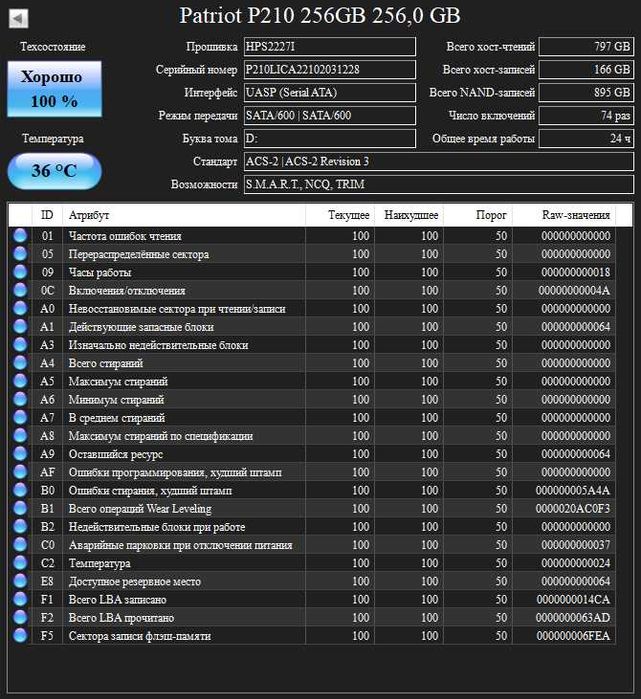Image resolution: width=641 pixels, height=699 pixels.
Task: Click the Хорошо 100 % health status button
Action: click(54, 89)
